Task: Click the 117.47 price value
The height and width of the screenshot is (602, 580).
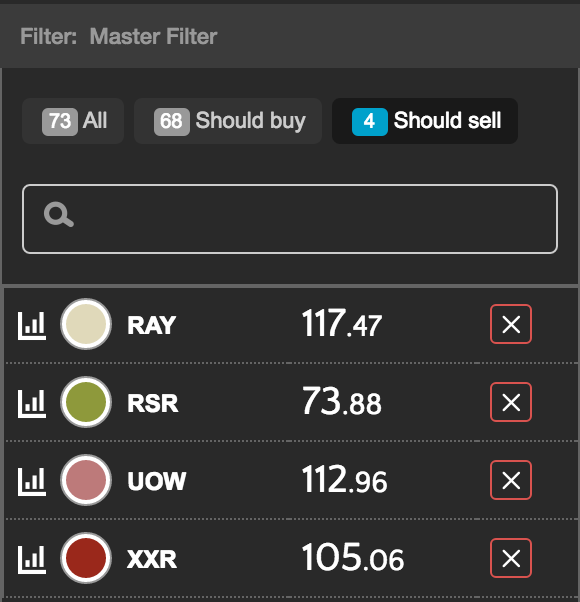Action: click(x=342, y=323)
